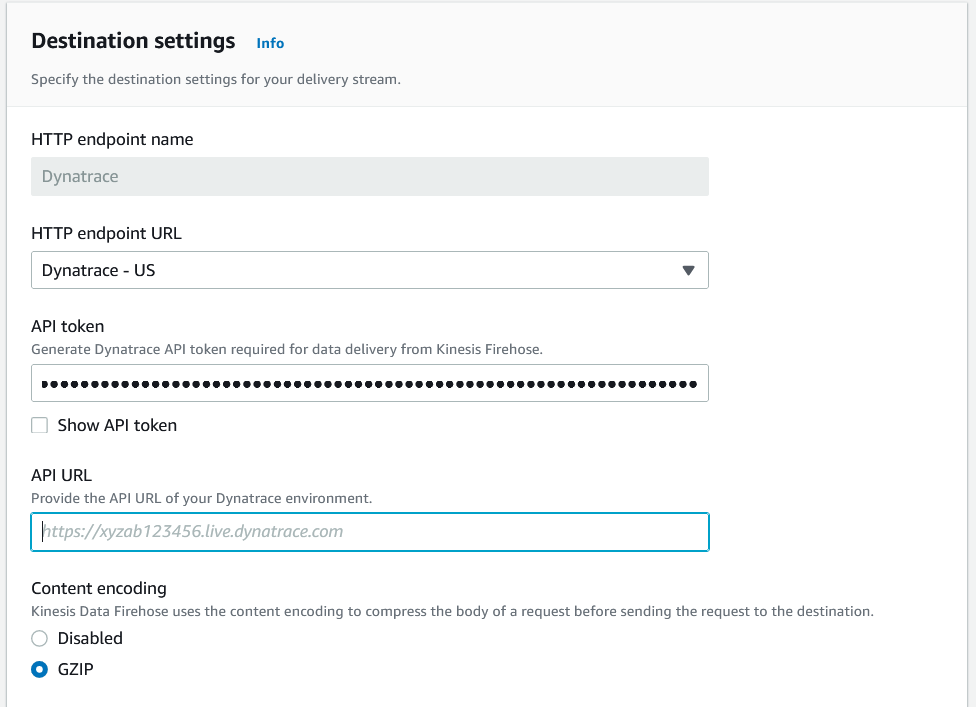The image size is (976, 707).
Task: Click into the masked API token field
Action: coord(370,383)
